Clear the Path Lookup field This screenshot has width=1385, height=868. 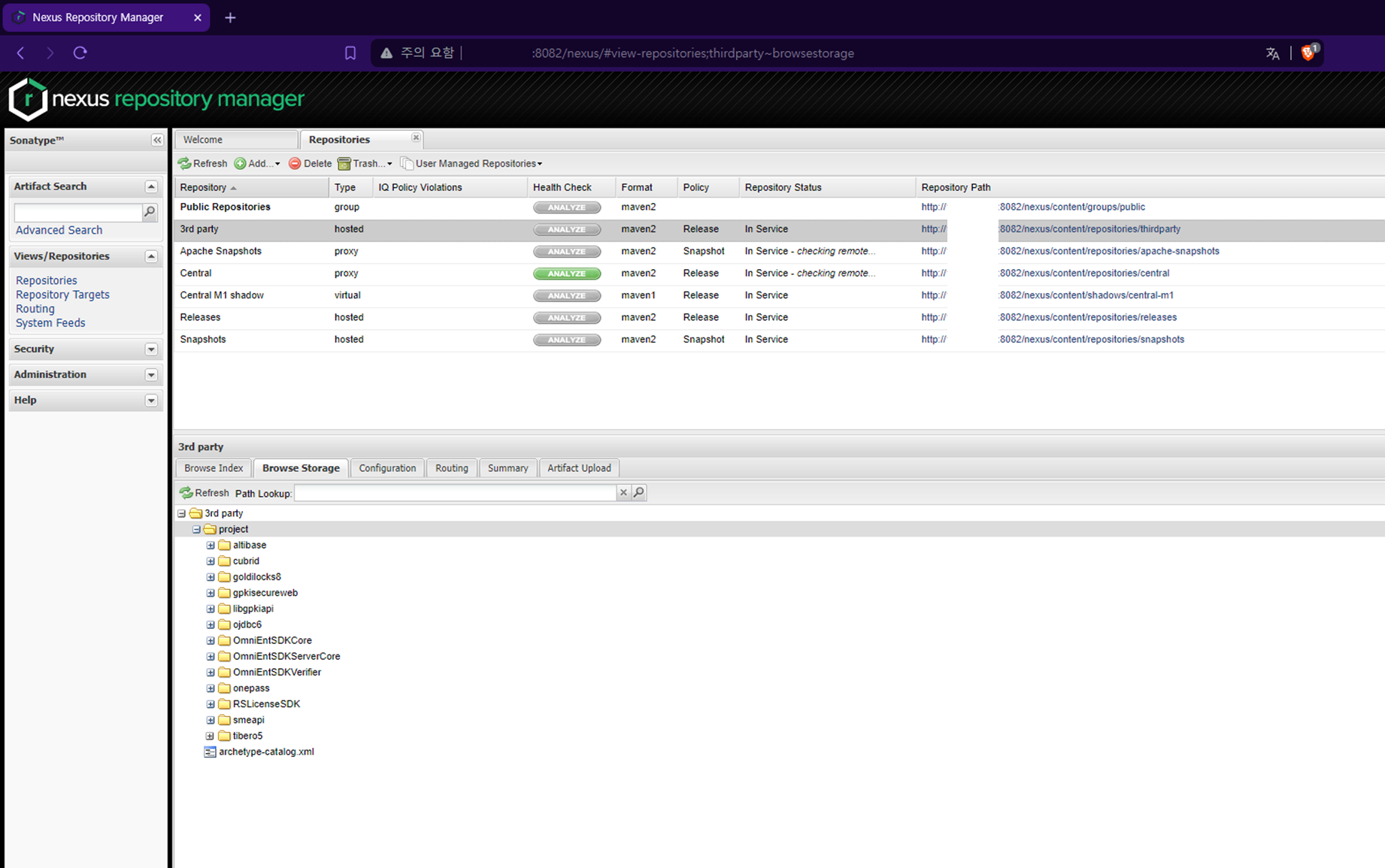[x=623, y=492]
